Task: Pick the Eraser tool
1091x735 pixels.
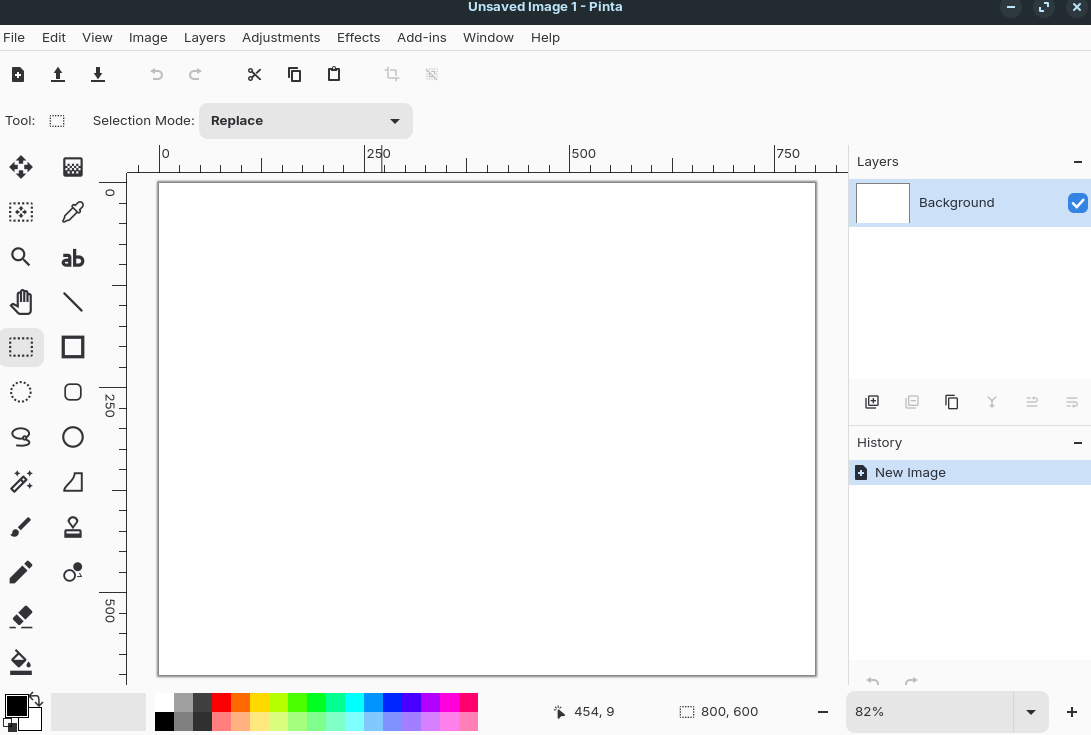Action: coord(21,616)
